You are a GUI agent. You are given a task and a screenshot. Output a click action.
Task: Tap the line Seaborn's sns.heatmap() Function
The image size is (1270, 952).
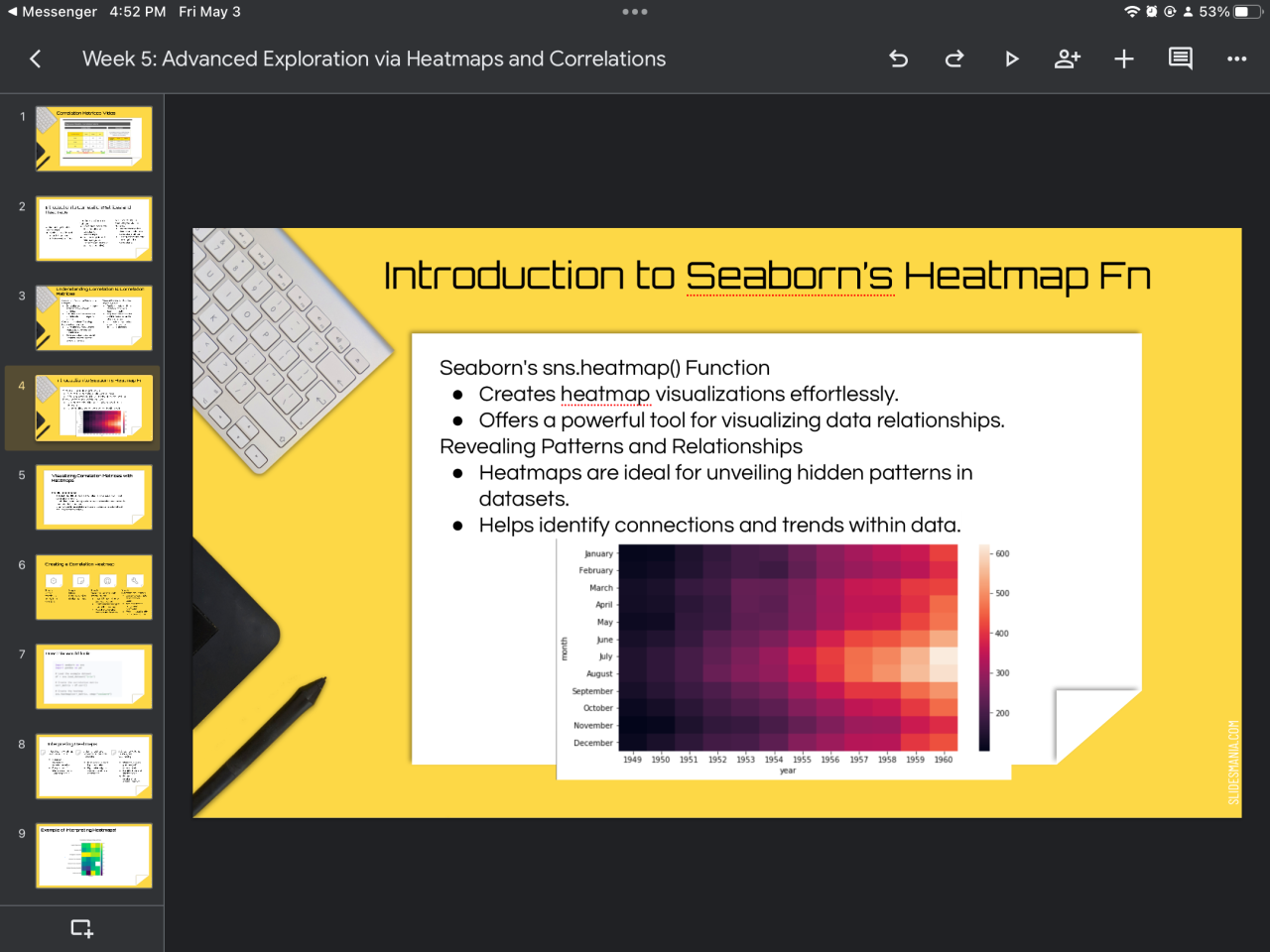(x=604, y=368)
